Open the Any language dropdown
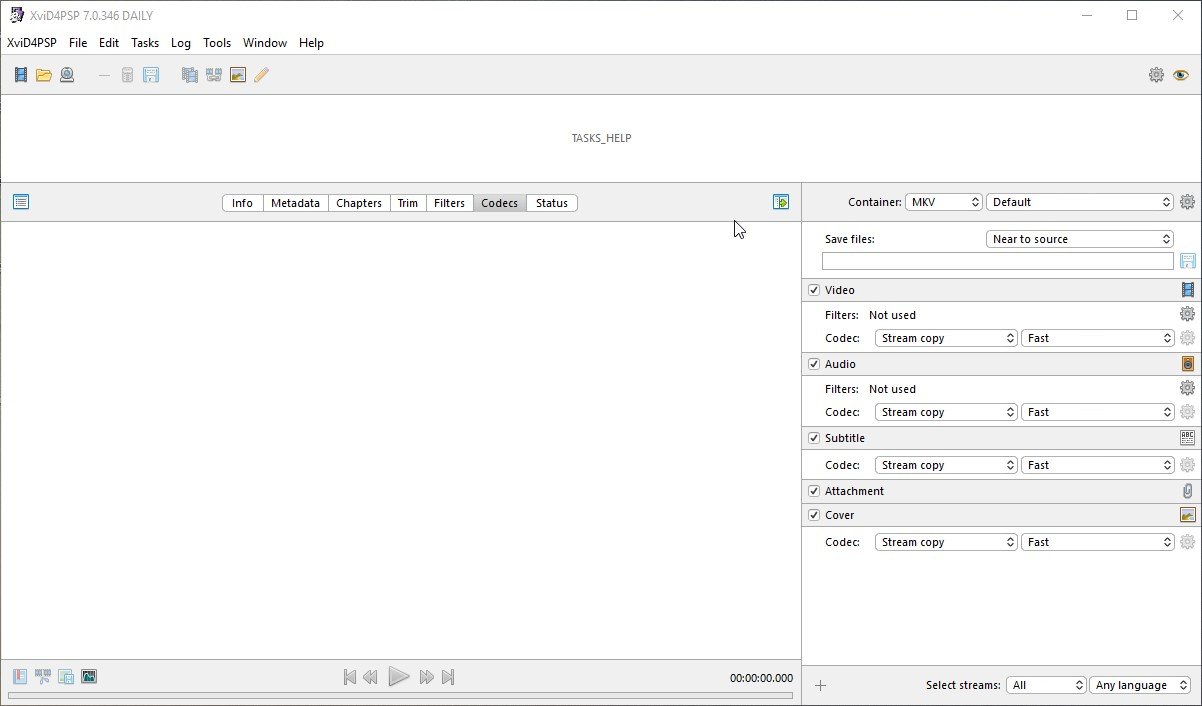The width and height of the screenshot is (1202, 706). tap(1140, 685)
